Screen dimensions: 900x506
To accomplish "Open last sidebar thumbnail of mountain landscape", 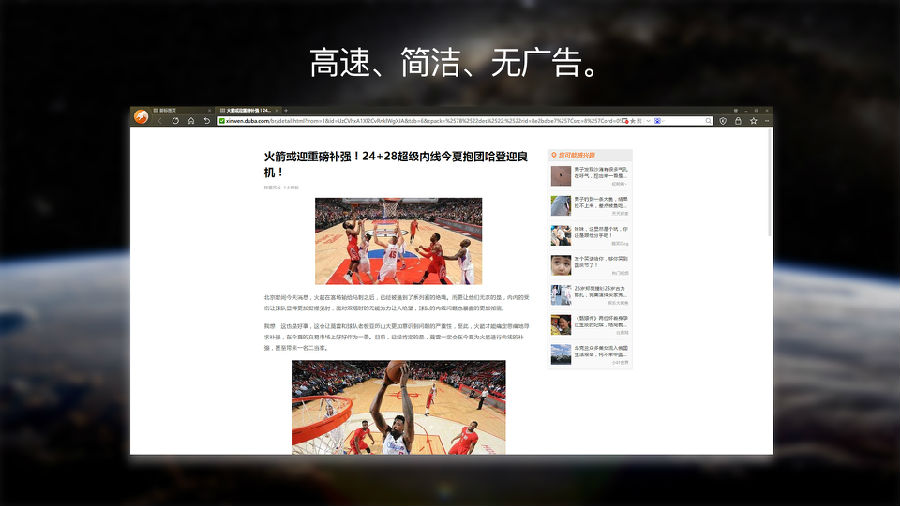I will (561, 355).
